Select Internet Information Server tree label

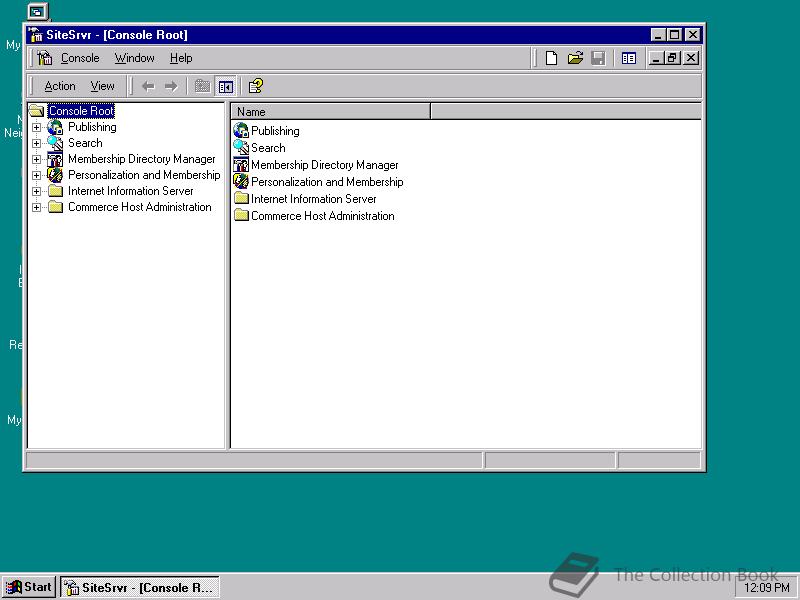(x=131, y=191)
